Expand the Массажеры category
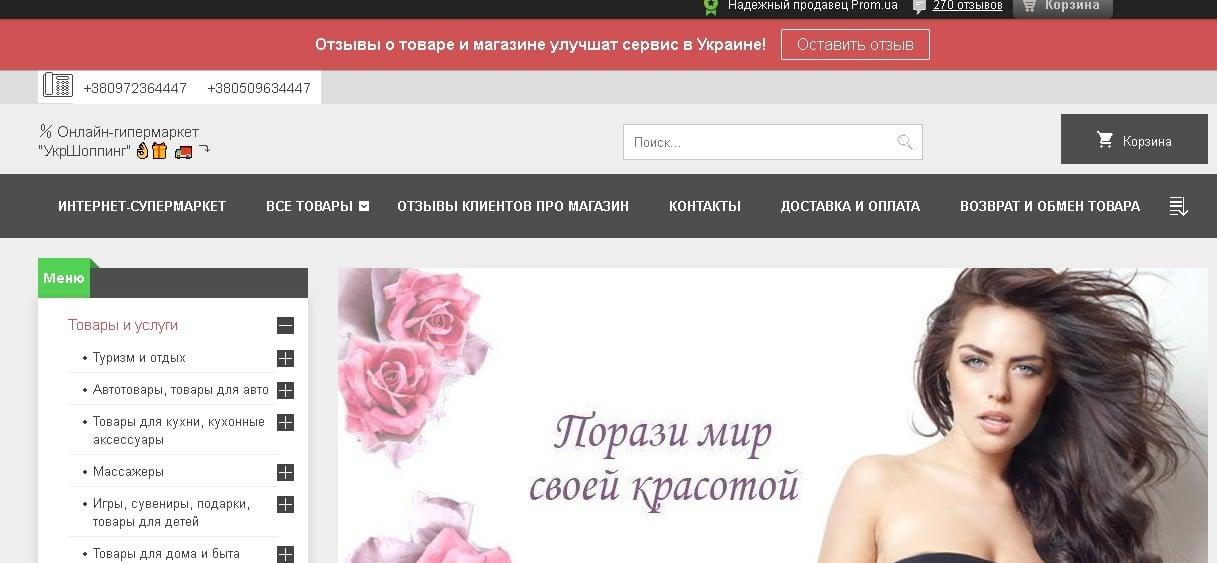This screenshot has width=1217, height=563. click(285, 472)
